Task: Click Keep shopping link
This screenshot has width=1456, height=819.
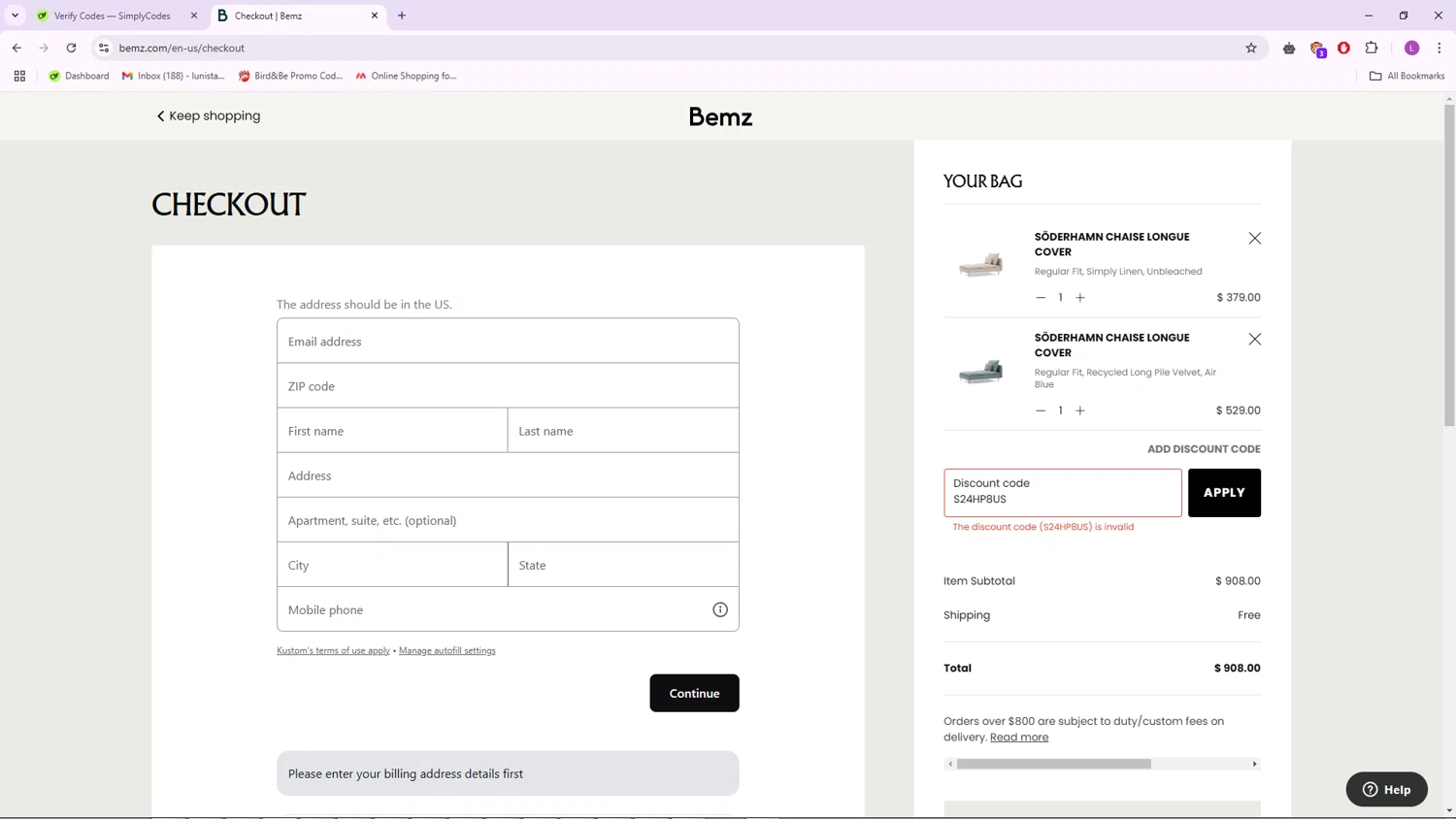Action: pyautogui.click(x=209, y=115)
